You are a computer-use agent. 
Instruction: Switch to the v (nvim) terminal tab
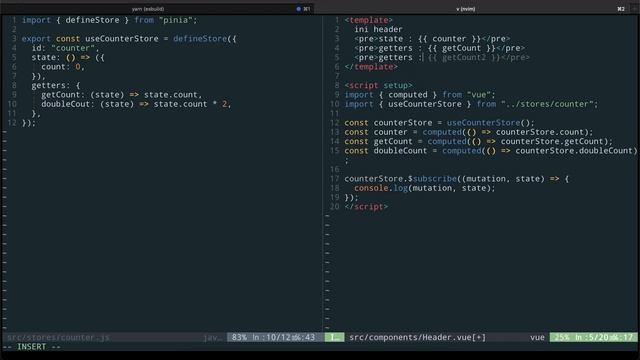pyautogui.click(x=465, y=9)
